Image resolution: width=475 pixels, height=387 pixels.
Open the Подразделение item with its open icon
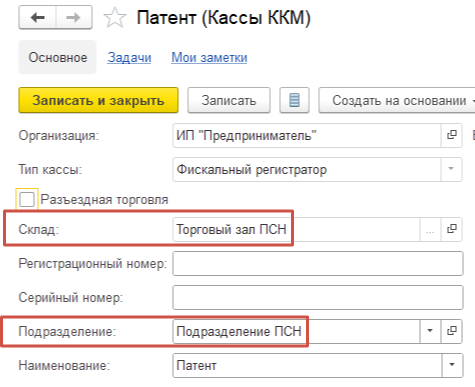[452, 331]
